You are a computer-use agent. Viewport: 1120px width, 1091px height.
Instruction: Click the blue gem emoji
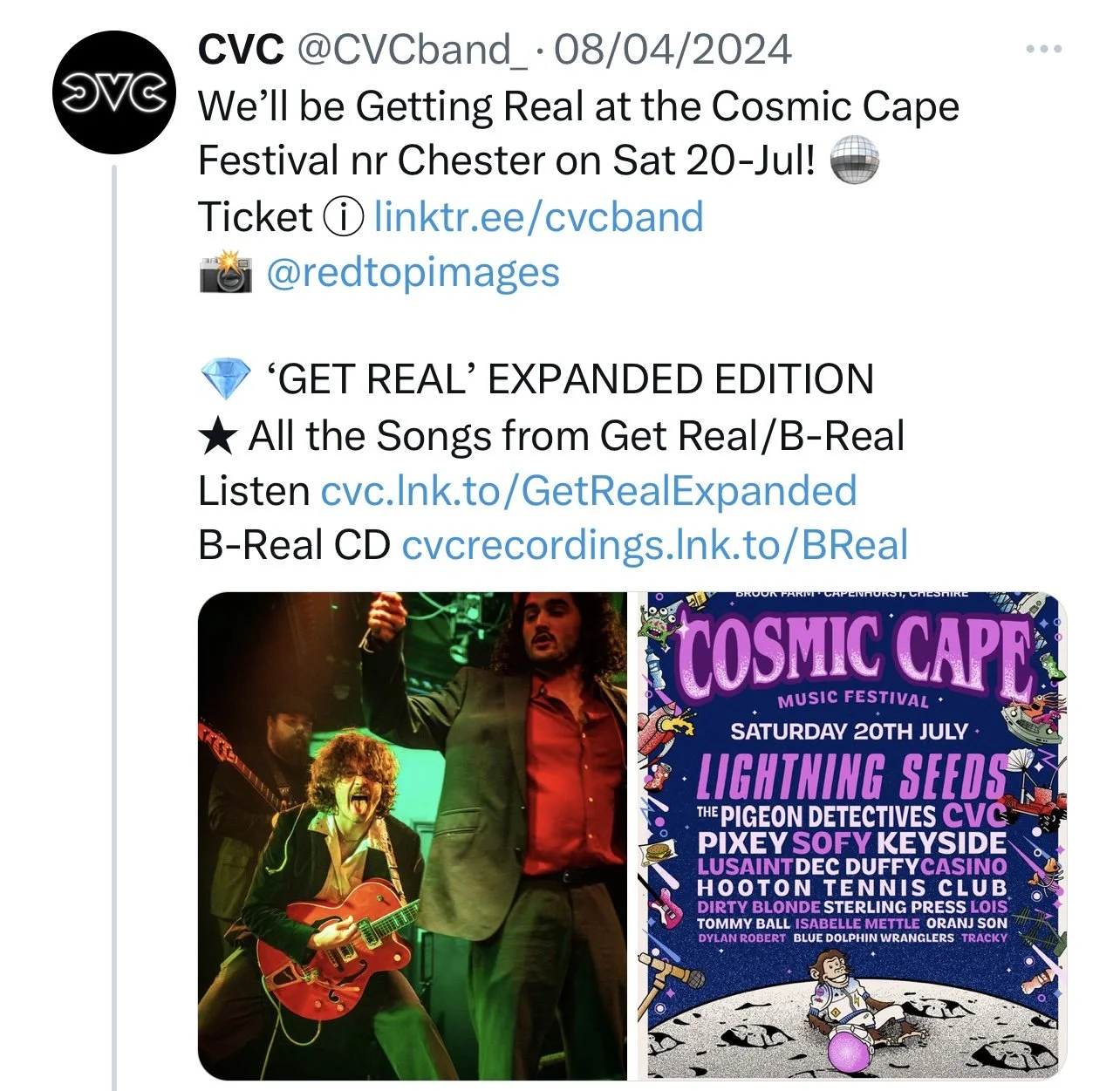[226, 379]
